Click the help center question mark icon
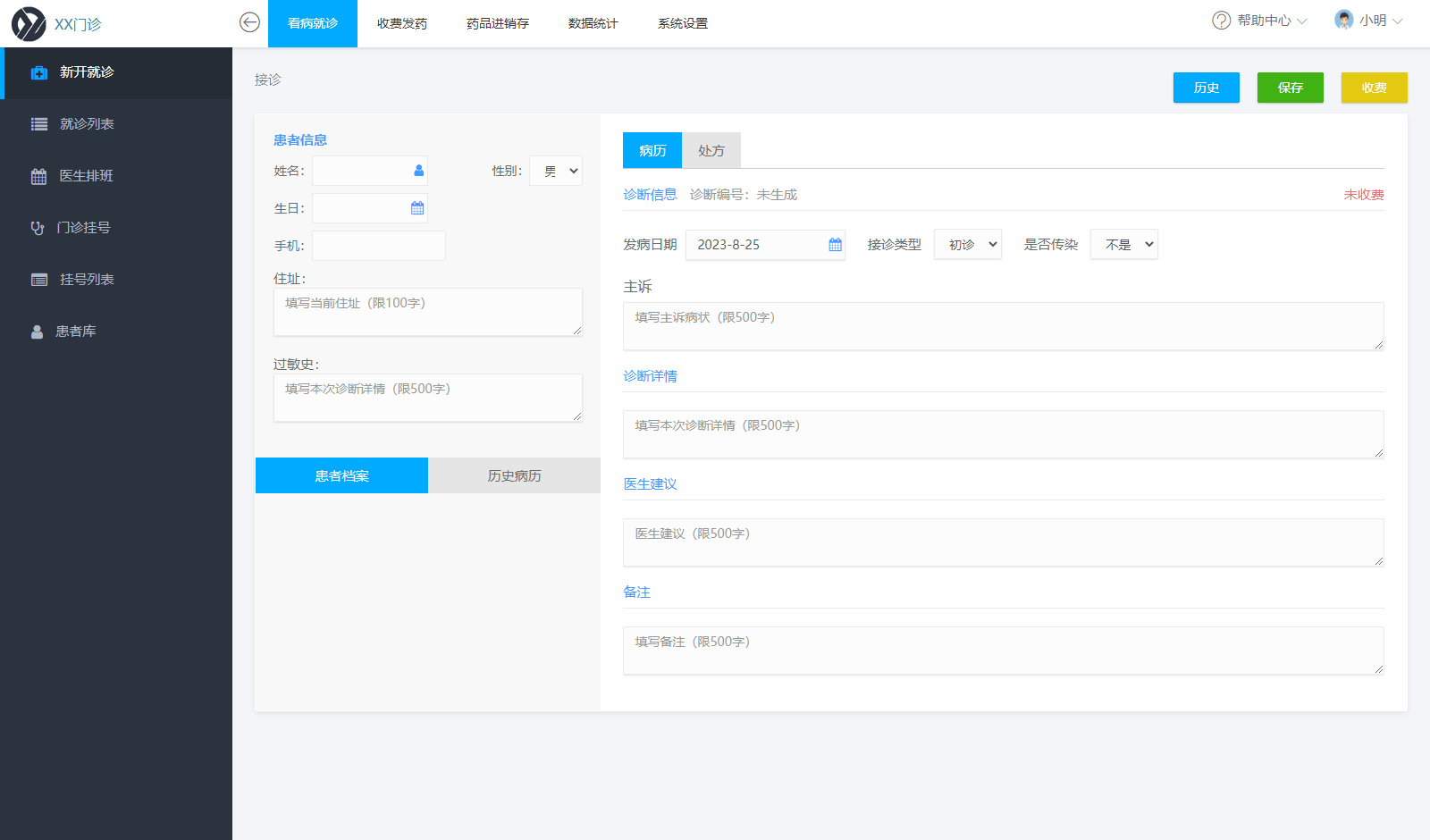 1221,21
